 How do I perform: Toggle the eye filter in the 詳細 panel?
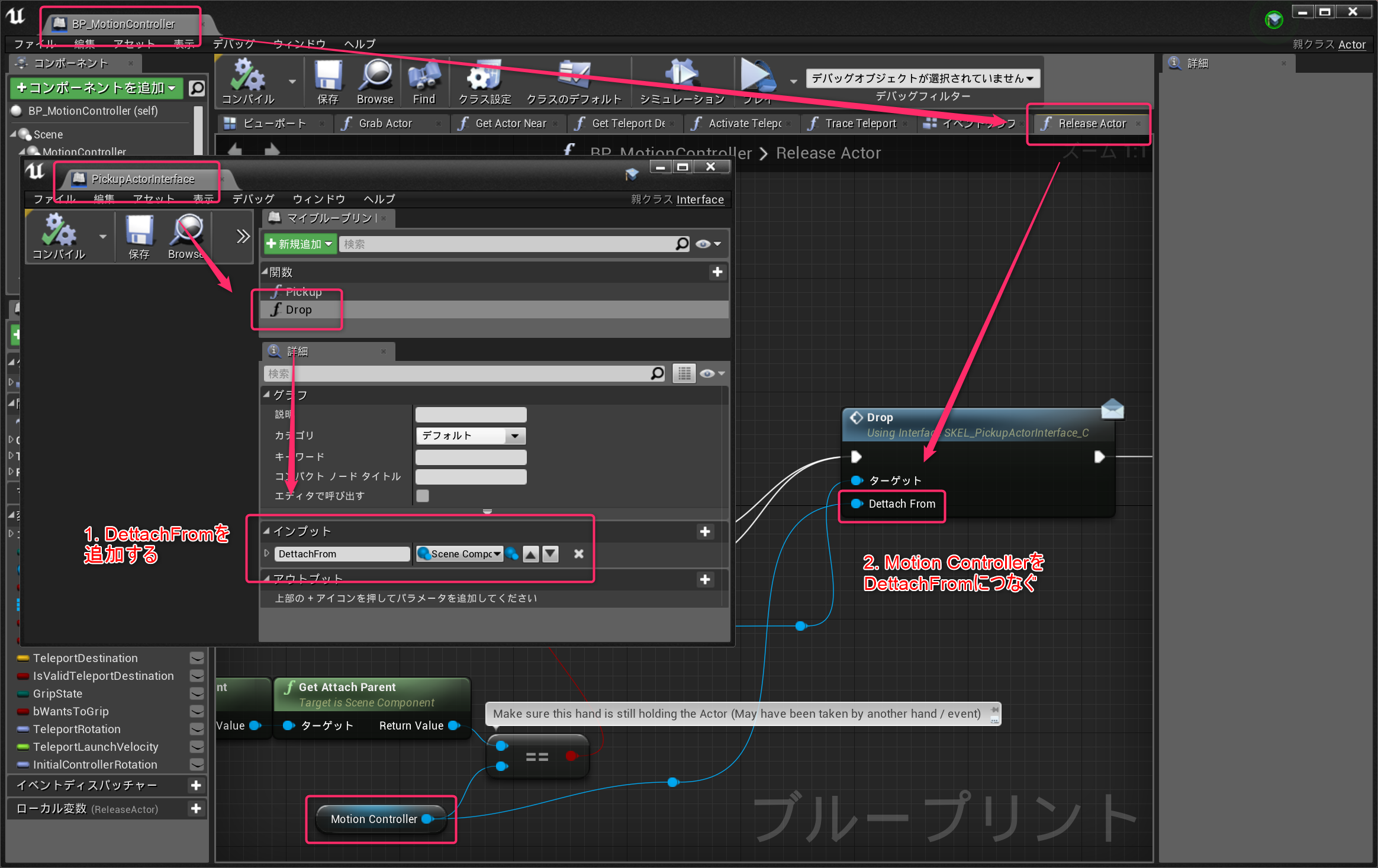tap(706, 373)
